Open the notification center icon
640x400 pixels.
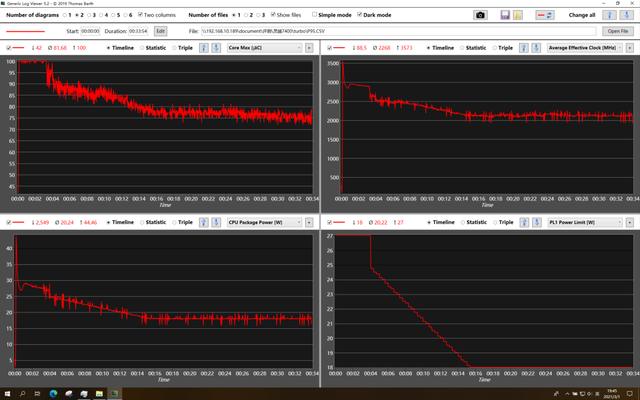tap(629, 394)
